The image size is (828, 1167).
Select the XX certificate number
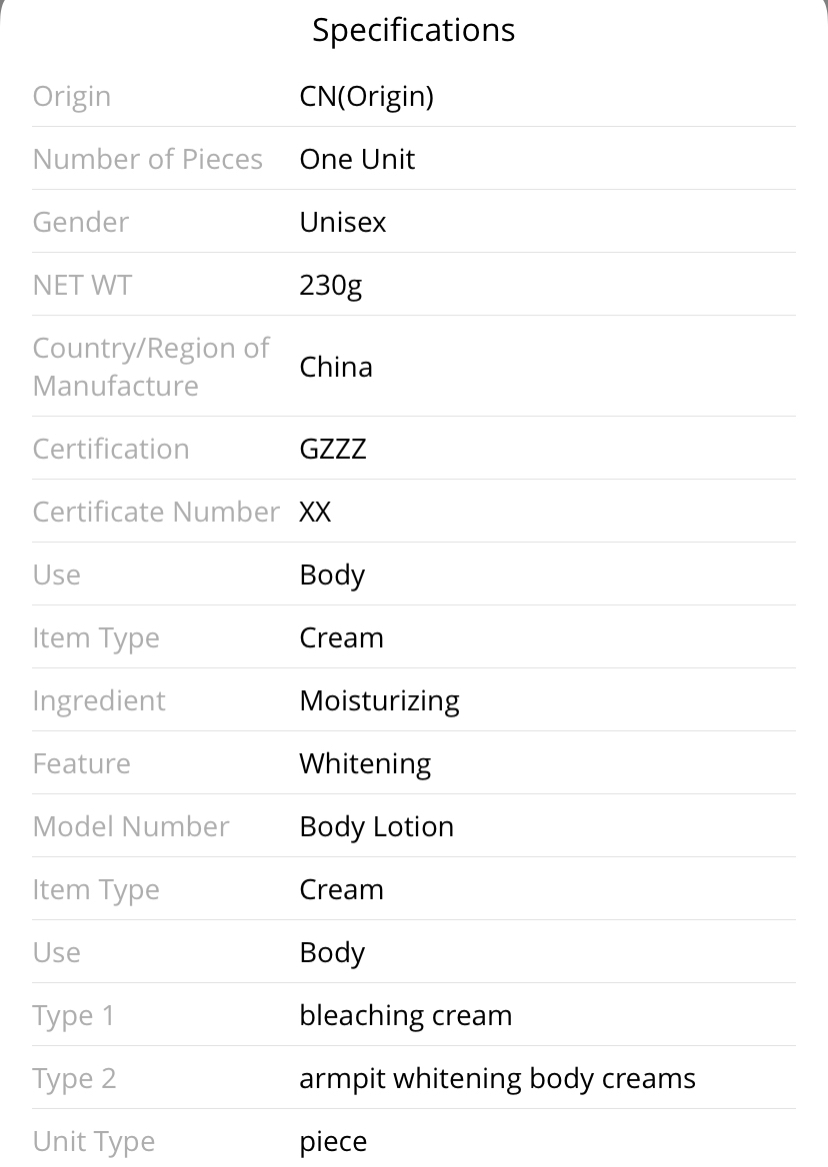tap(315, 512)
